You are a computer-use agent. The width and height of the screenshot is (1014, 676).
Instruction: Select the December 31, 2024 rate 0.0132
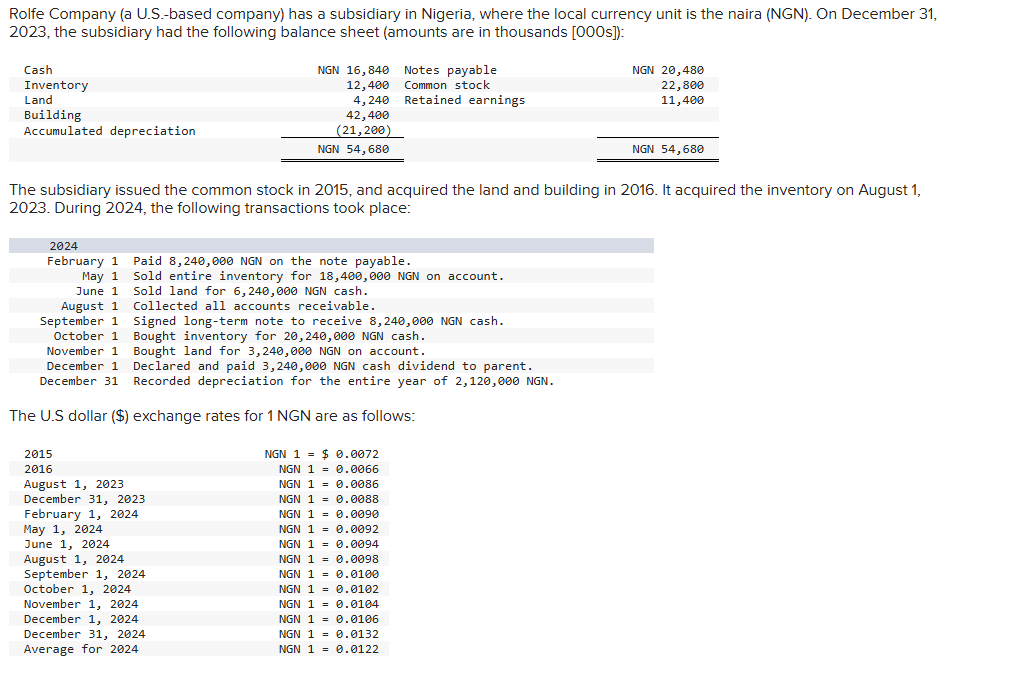point(357,634)
